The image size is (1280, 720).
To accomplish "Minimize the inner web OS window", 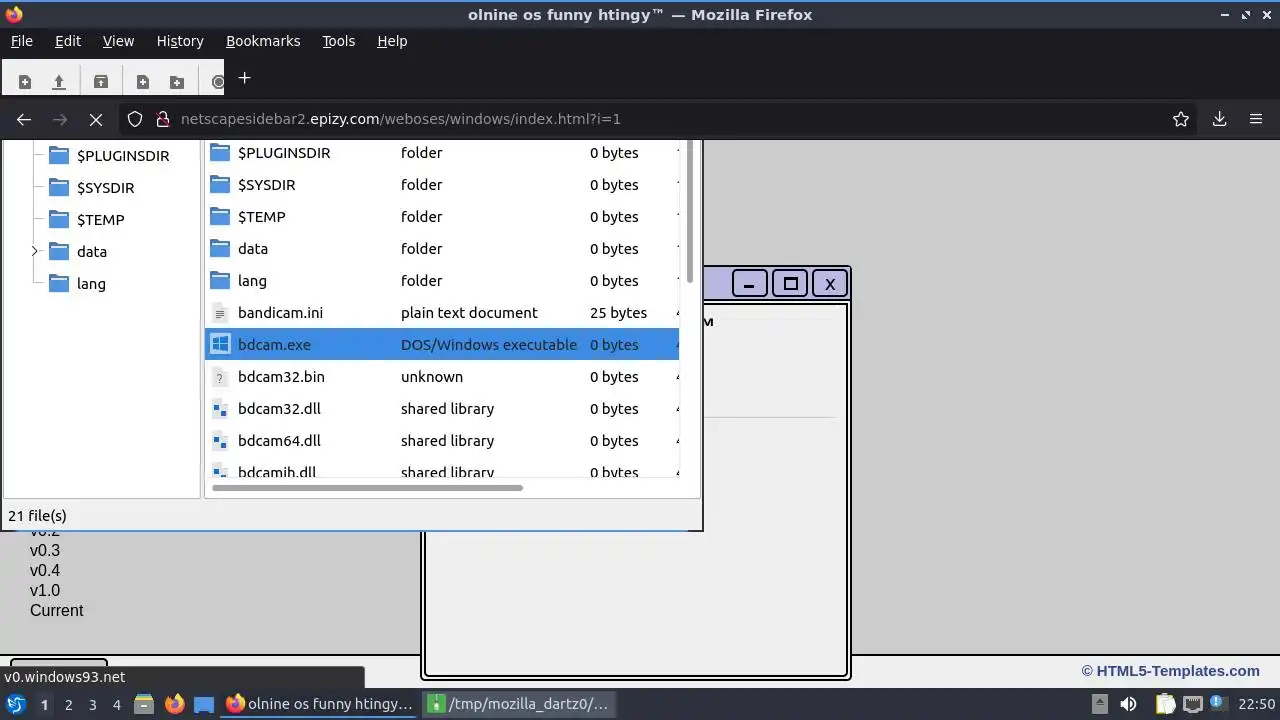I will click(x=749, y=284).
